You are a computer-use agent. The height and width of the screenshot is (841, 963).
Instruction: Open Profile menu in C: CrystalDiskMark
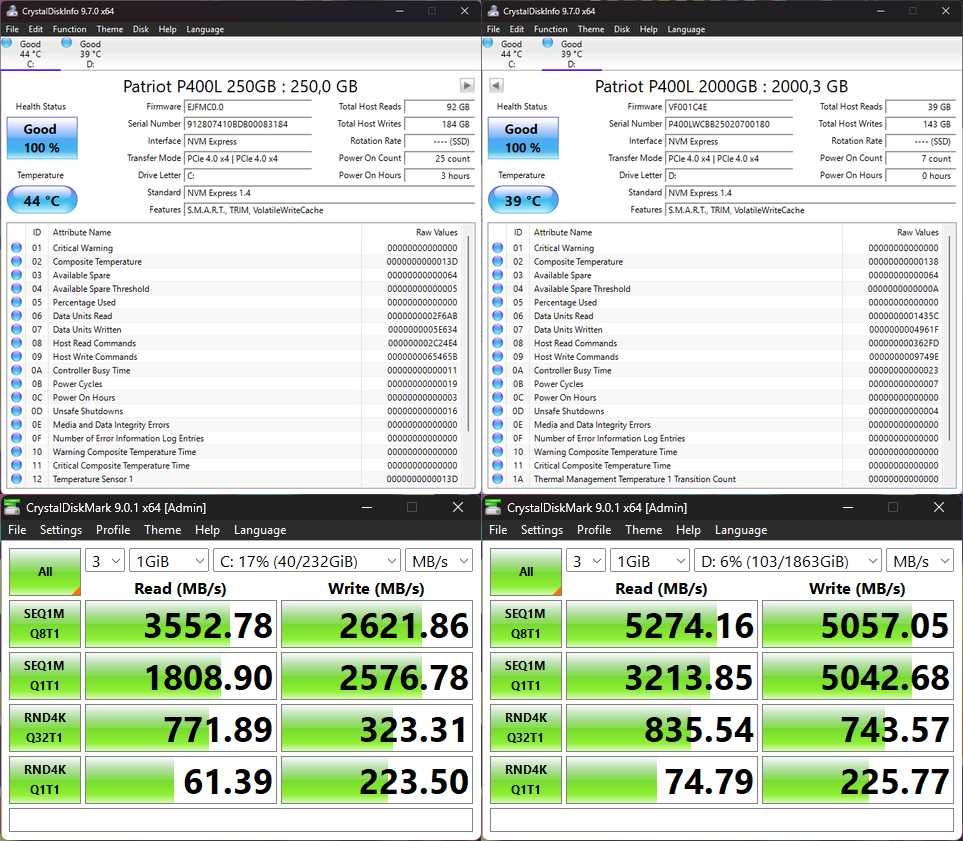pyautogui.click(x=113, y=530)
